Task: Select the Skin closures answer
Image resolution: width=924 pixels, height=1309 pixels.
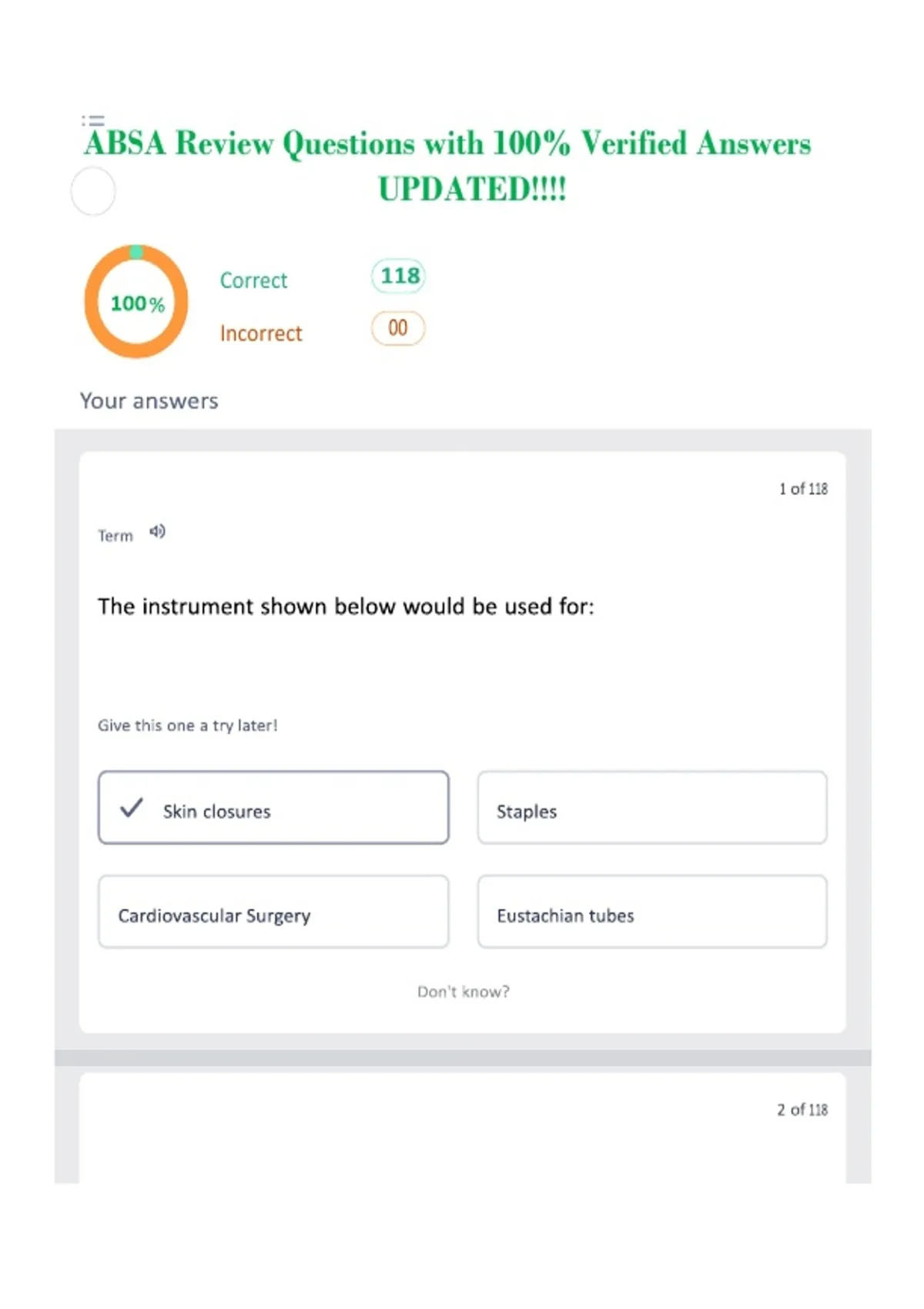Action: (x=273, y=808)
